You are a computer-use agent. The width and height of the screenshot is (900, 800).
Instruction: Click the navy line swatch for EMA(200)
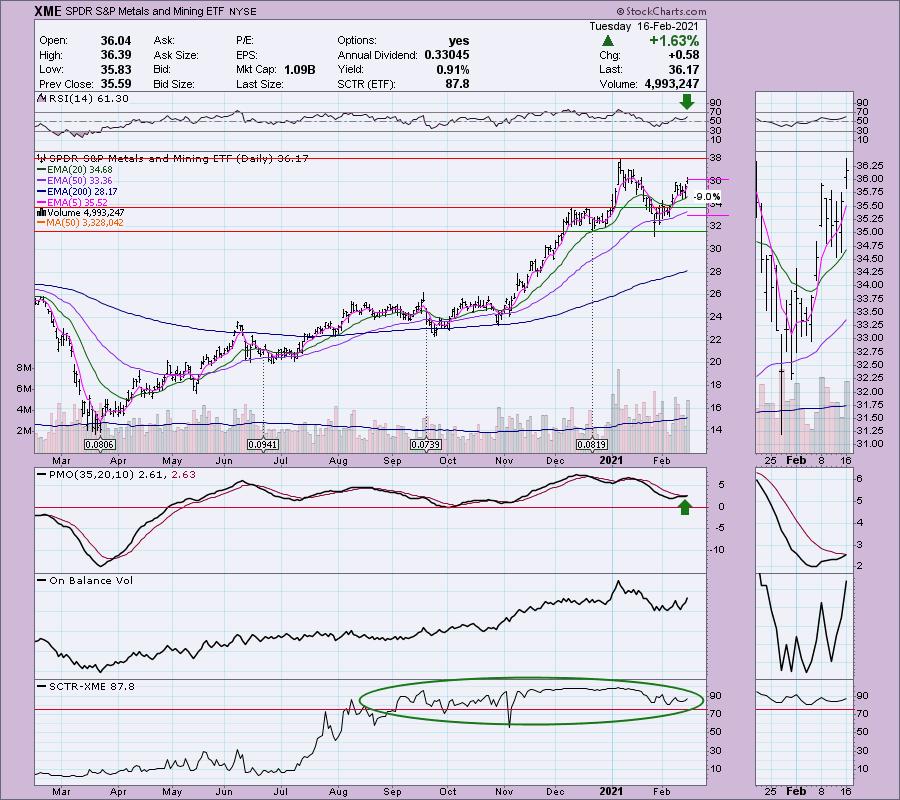[41, 192]
